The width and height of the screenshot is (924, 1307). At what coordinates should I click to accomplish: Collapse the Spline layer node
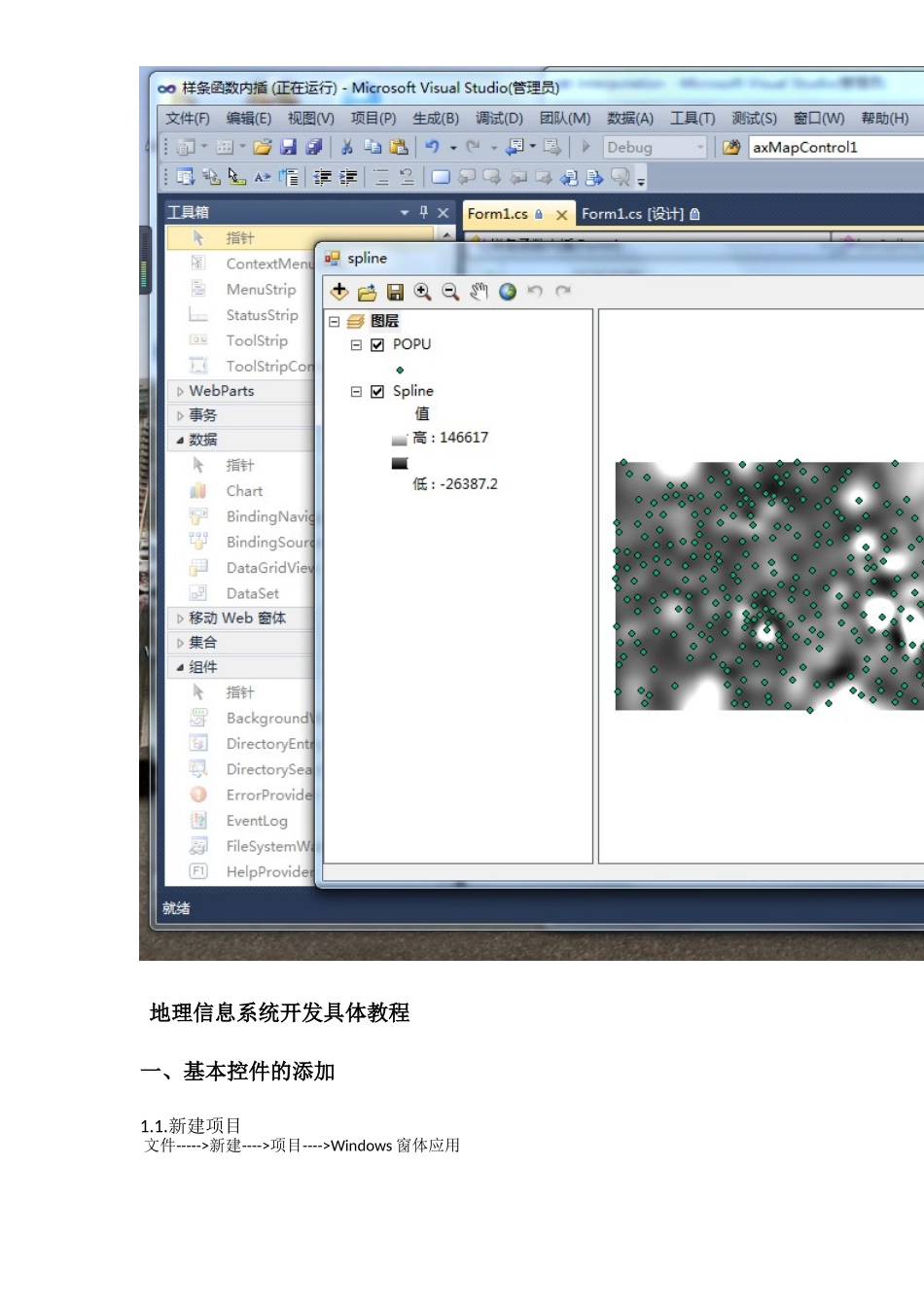(356, 391)
